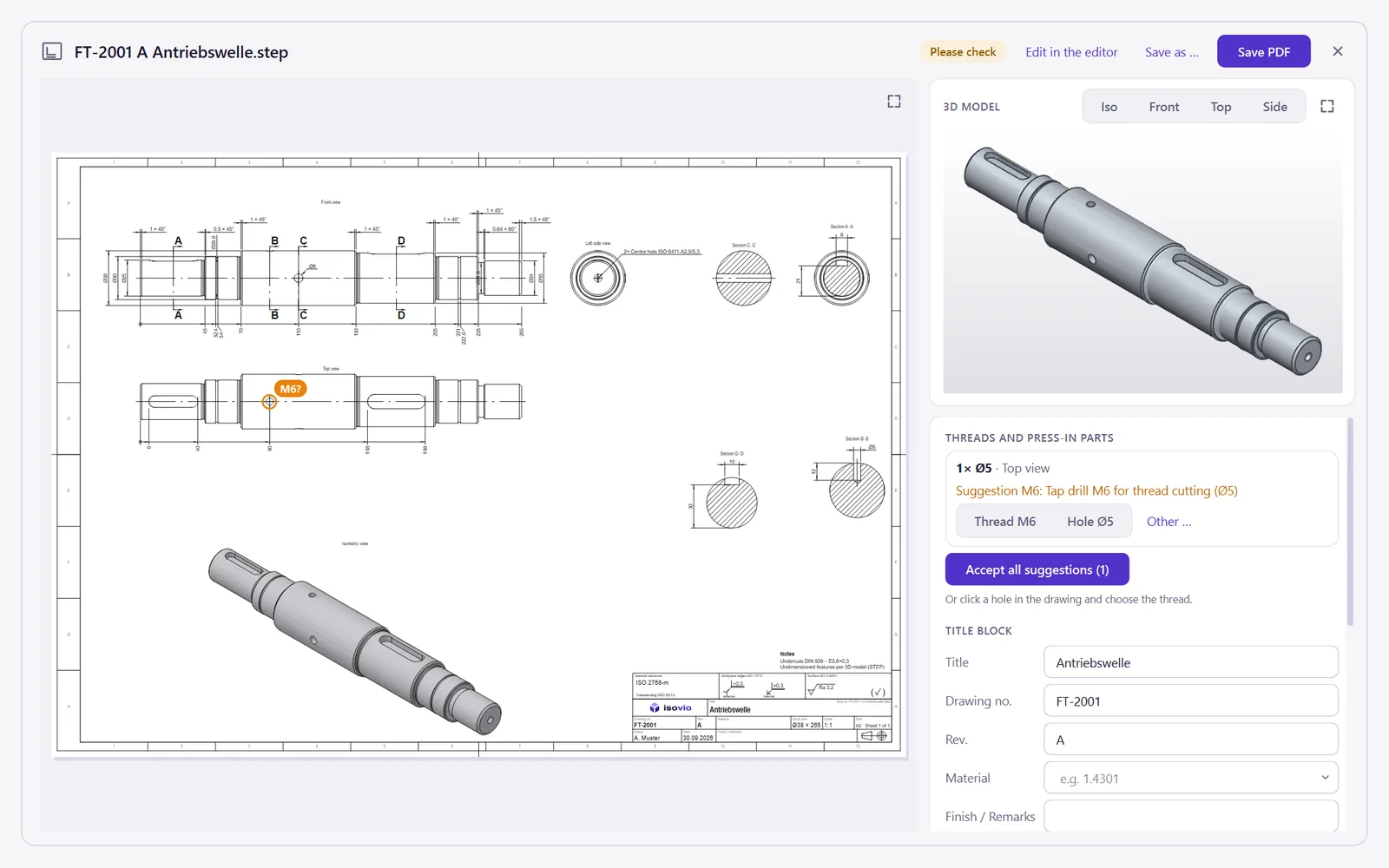This screenshot has width=1389, height=868.
Task: Open the Material dropdown
Action: (1190, 779)
